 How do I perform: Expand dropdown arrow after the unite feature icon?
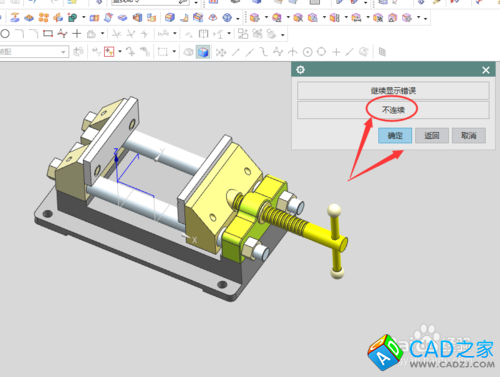pyautogui.click(x=84, y=17)
